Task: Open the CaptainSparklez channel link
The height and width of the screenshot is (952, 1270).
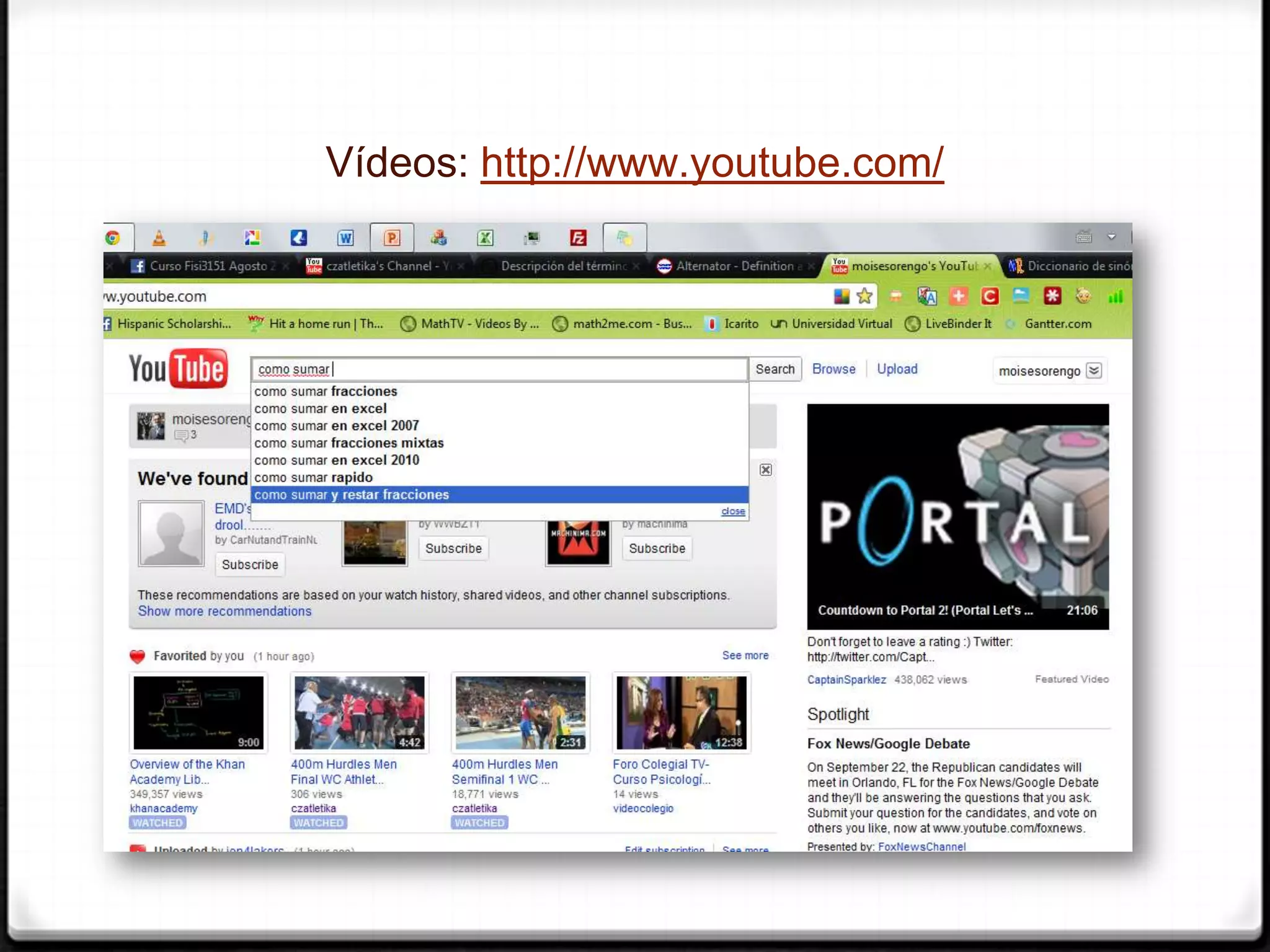Action: click(x=846, y=679)
